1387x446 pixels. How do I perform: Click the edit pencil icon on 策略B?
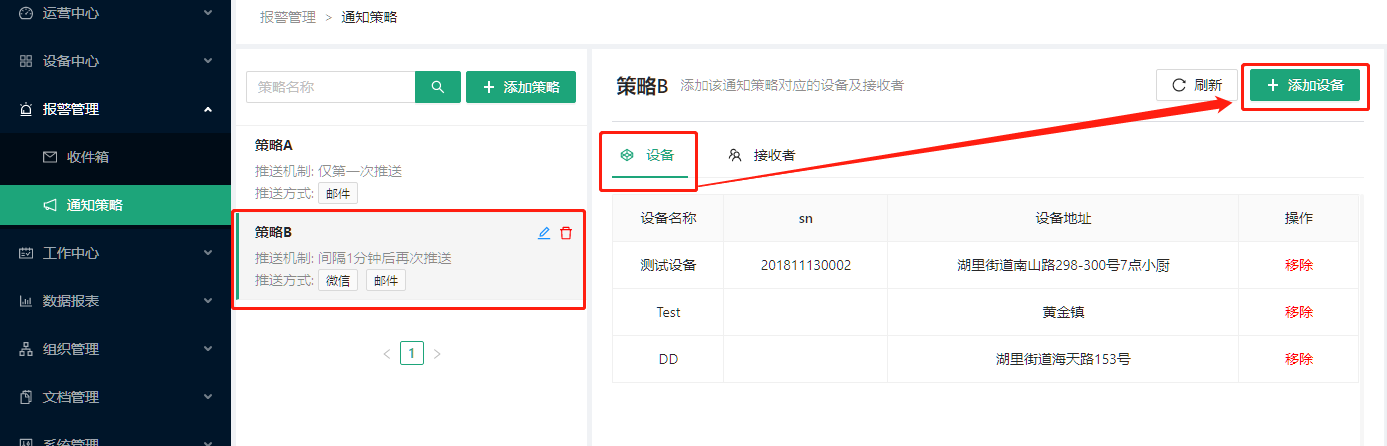point(544,233)
